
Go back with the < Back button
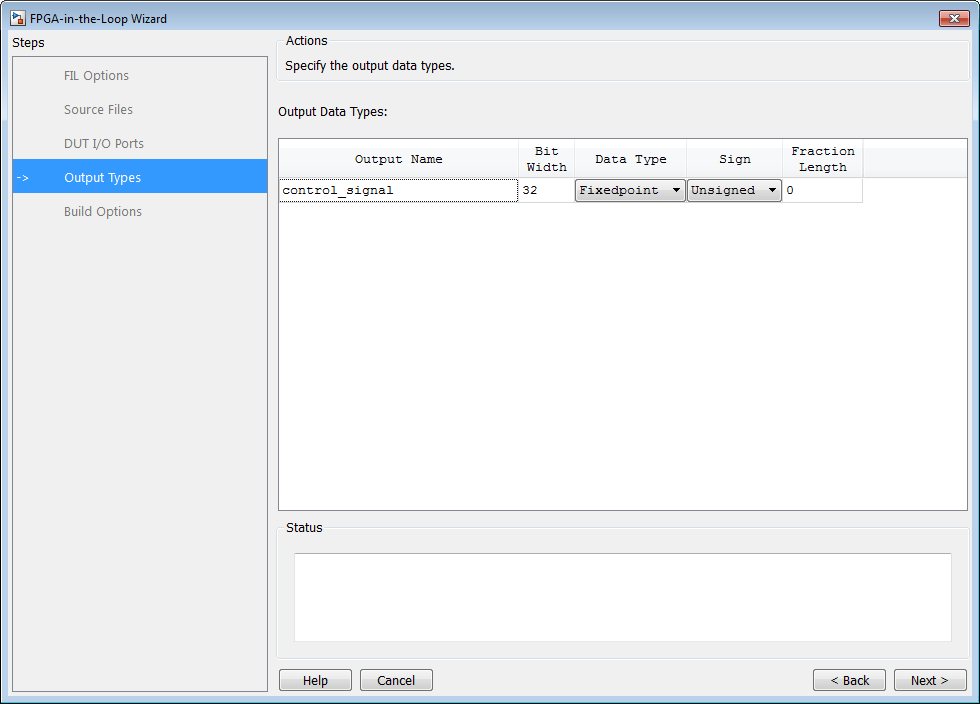849,680
